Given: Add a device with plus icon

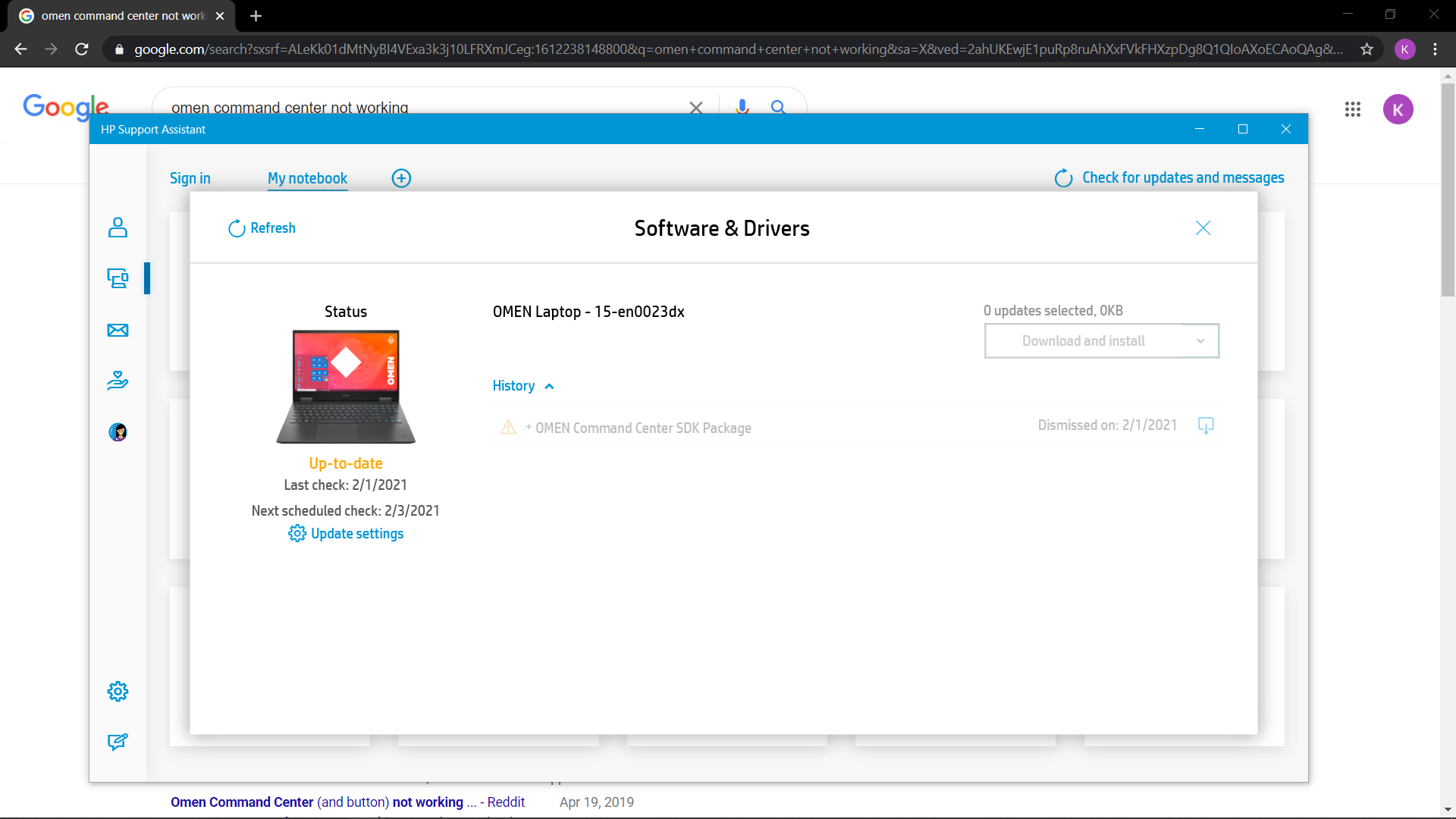Looking at the screenshot, I should pos(401,178).
